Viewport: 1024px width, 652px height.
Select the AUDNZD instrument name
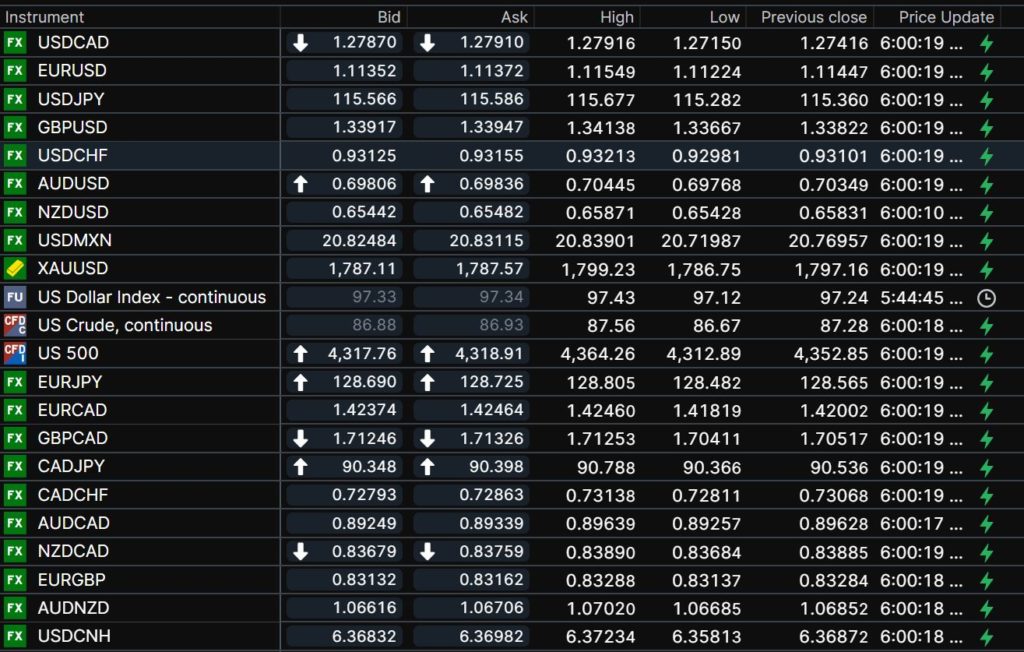[74, 608]
